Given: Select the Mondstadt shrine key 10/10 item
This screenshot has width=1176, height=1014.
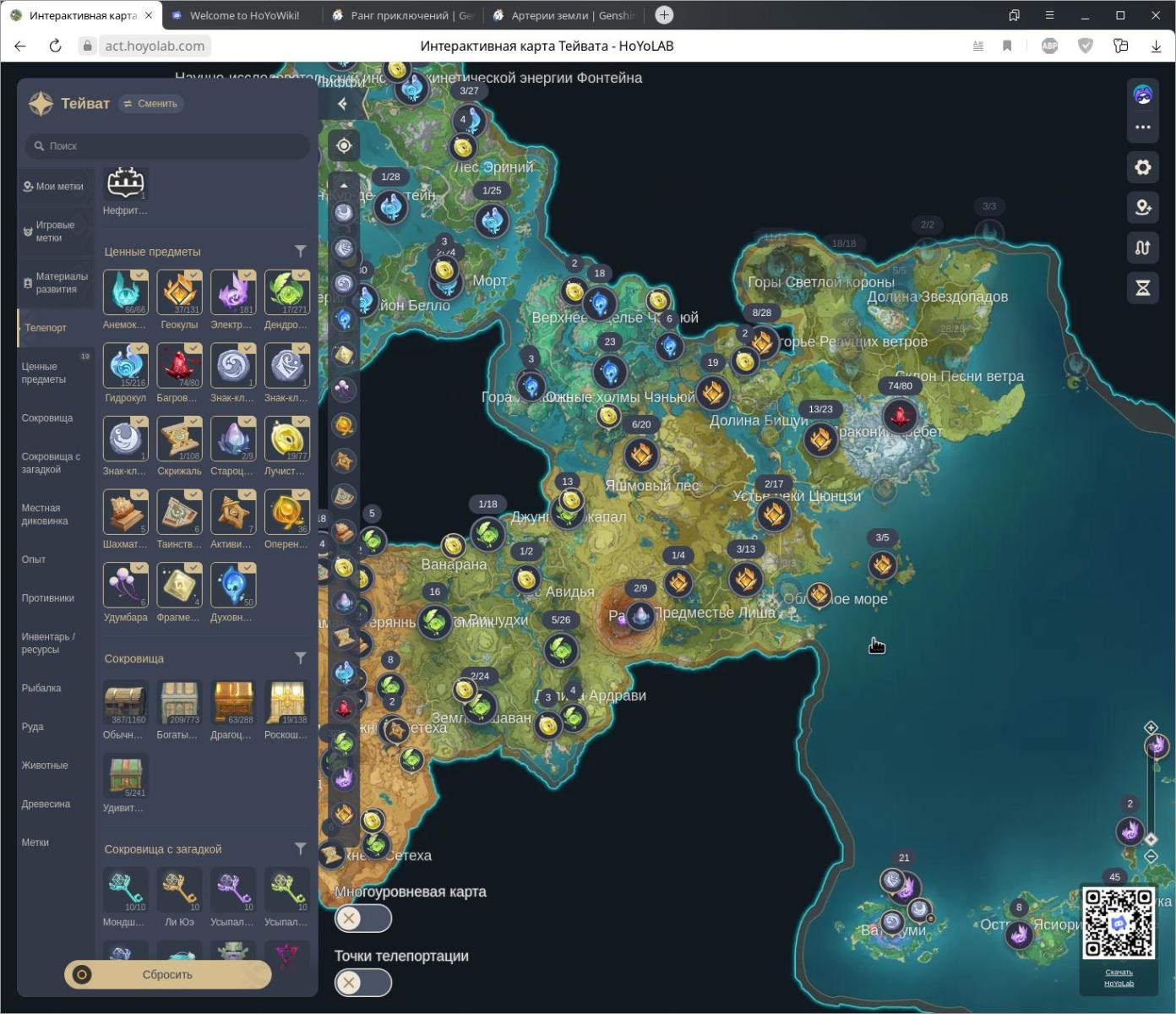Looking at the screenshot, I should 125,891.
